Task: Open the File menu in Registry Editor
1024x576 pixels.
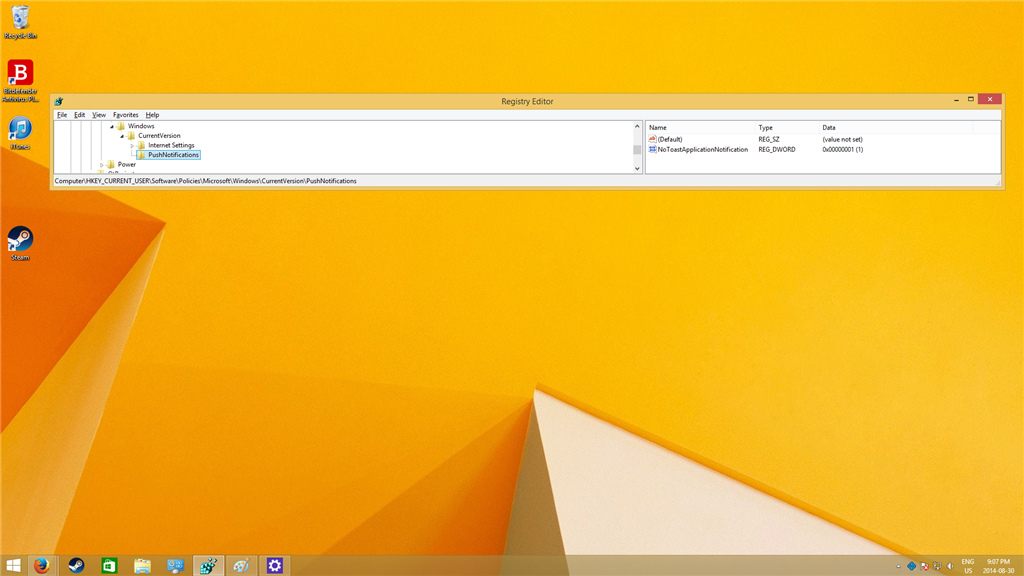Action: [62, 114]
